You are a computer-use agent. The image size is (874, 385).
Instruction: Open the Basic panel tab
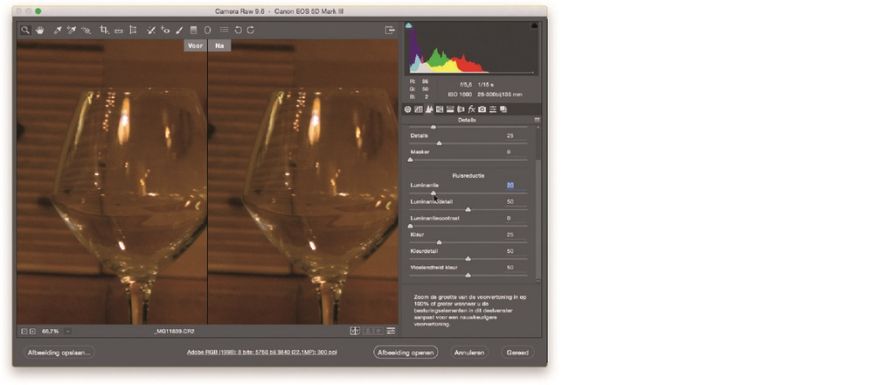407,110
